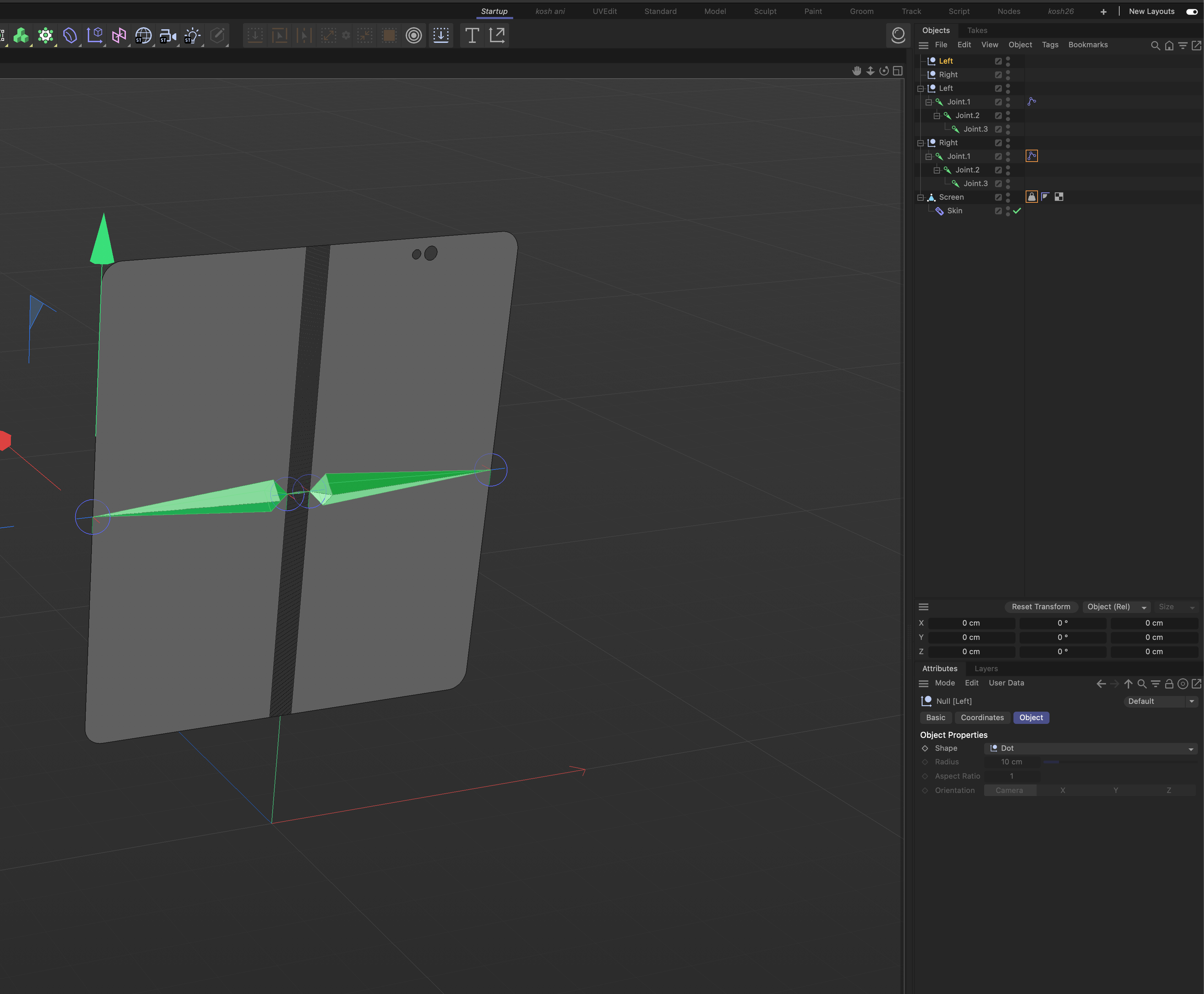Click the Reset Transform button
This screenshot has width=1204, height=994.
click(1040, 606)
